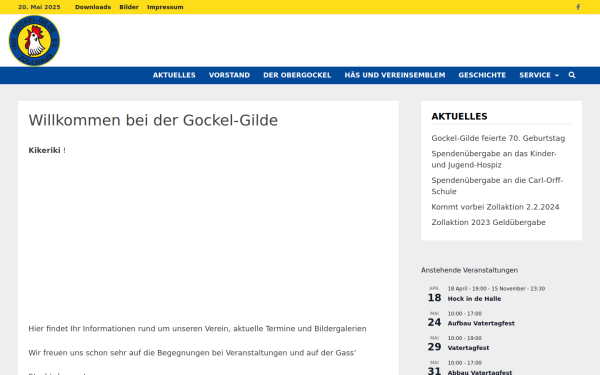
Task: Go to the Vorstand page
Action: [x=229, y=75]
